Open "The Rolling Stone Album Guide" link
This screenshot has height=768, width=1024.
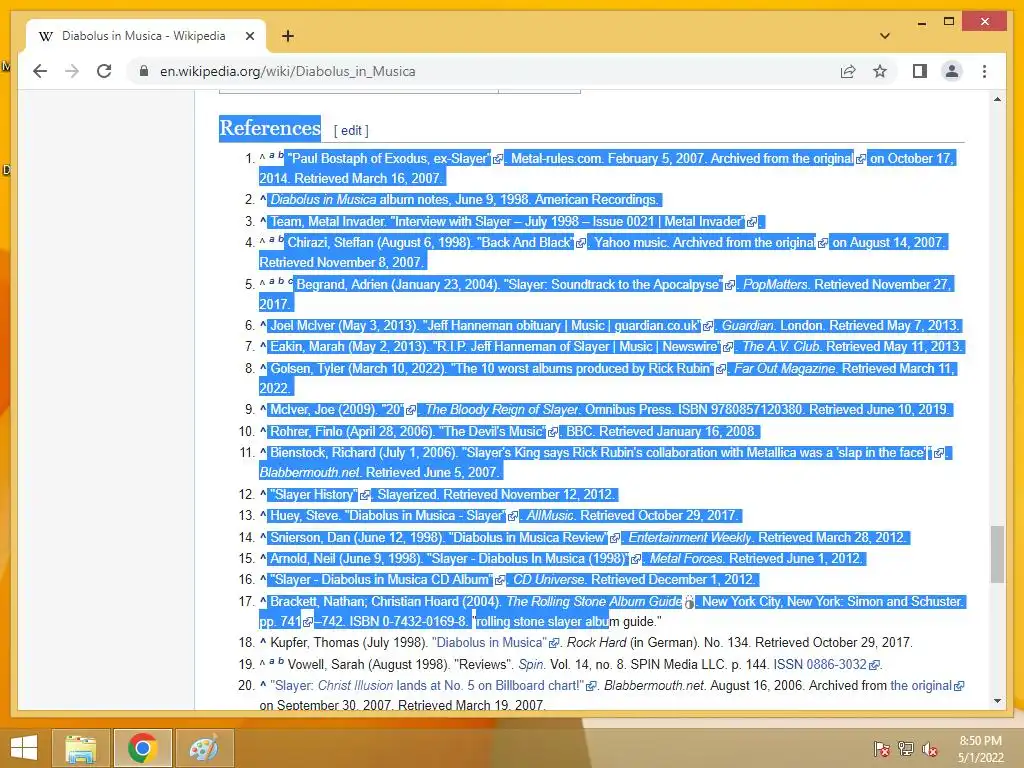pos(594,601)
